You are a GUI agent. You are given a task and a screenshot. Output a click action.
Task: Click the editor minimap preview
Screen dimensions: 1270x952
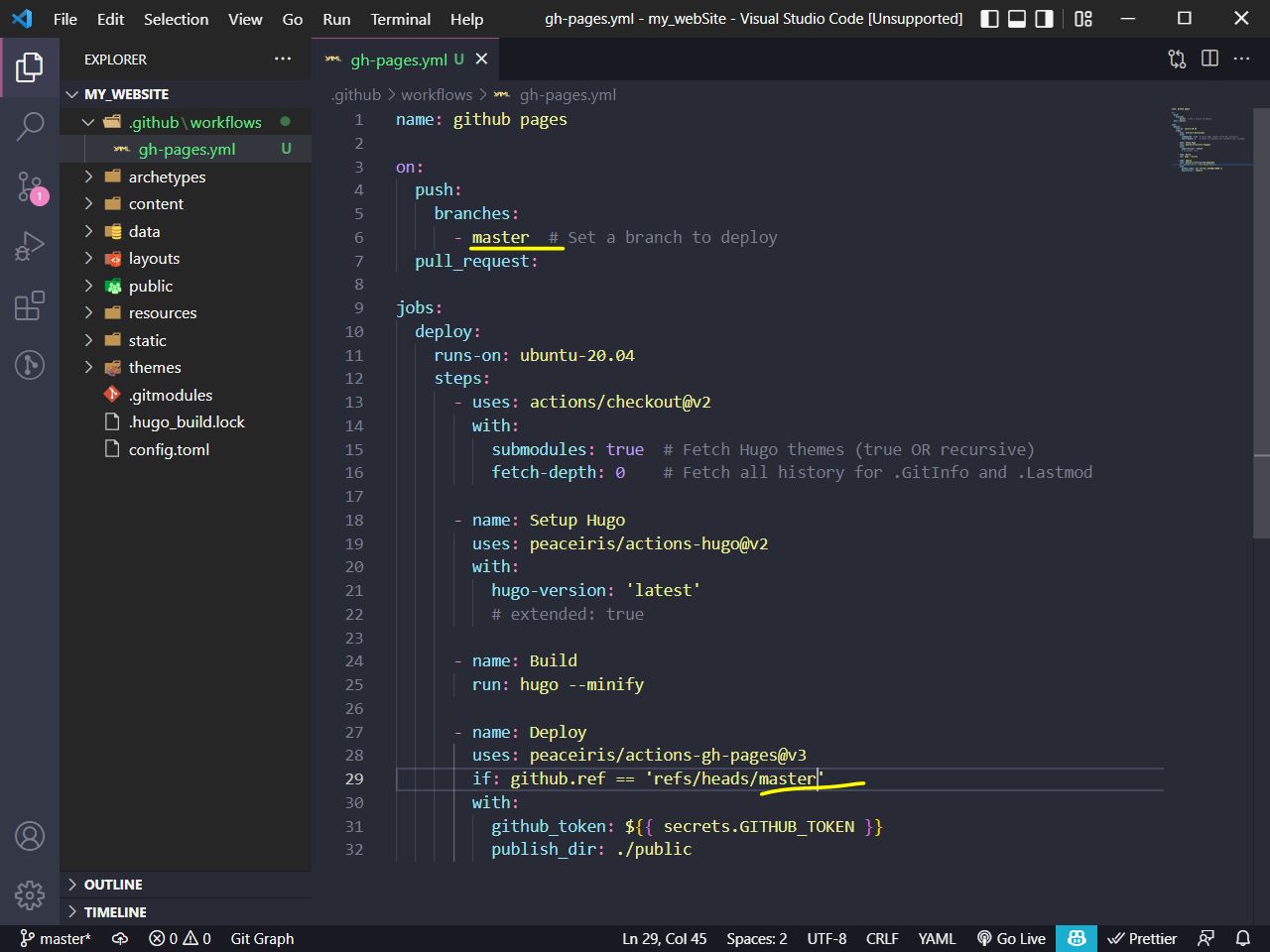point(1206,139)
